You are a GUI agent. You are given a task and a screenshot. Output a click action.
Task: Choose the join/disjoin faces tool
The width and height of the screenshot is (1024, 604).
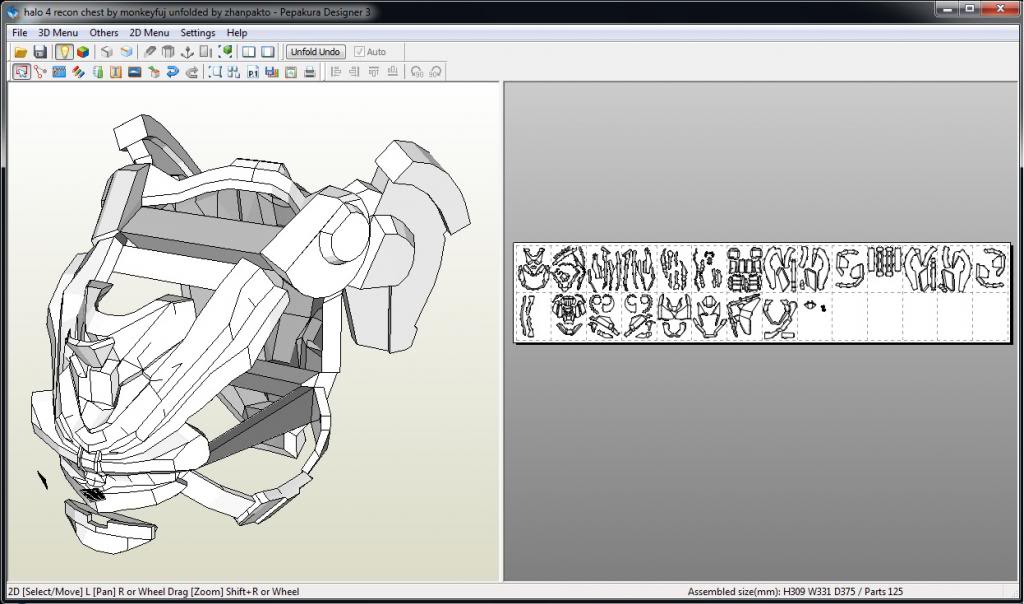pos(40,72)
